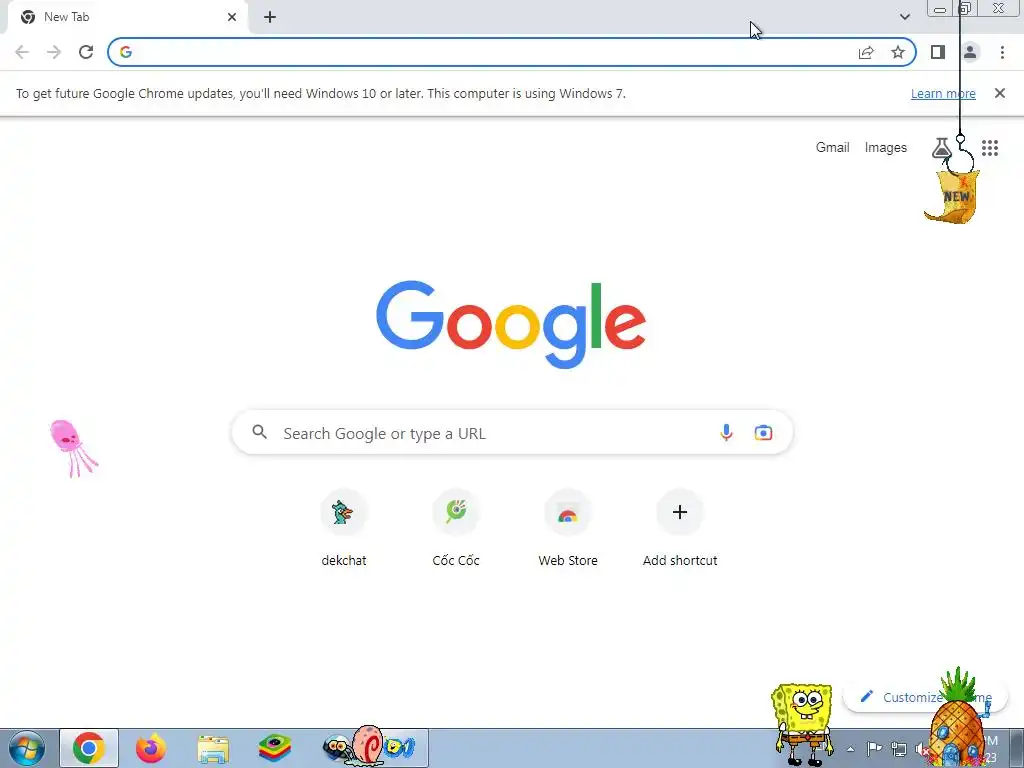
Task: Open the Google apps grid
Action: pyautogui.click(x=989, y=148)
